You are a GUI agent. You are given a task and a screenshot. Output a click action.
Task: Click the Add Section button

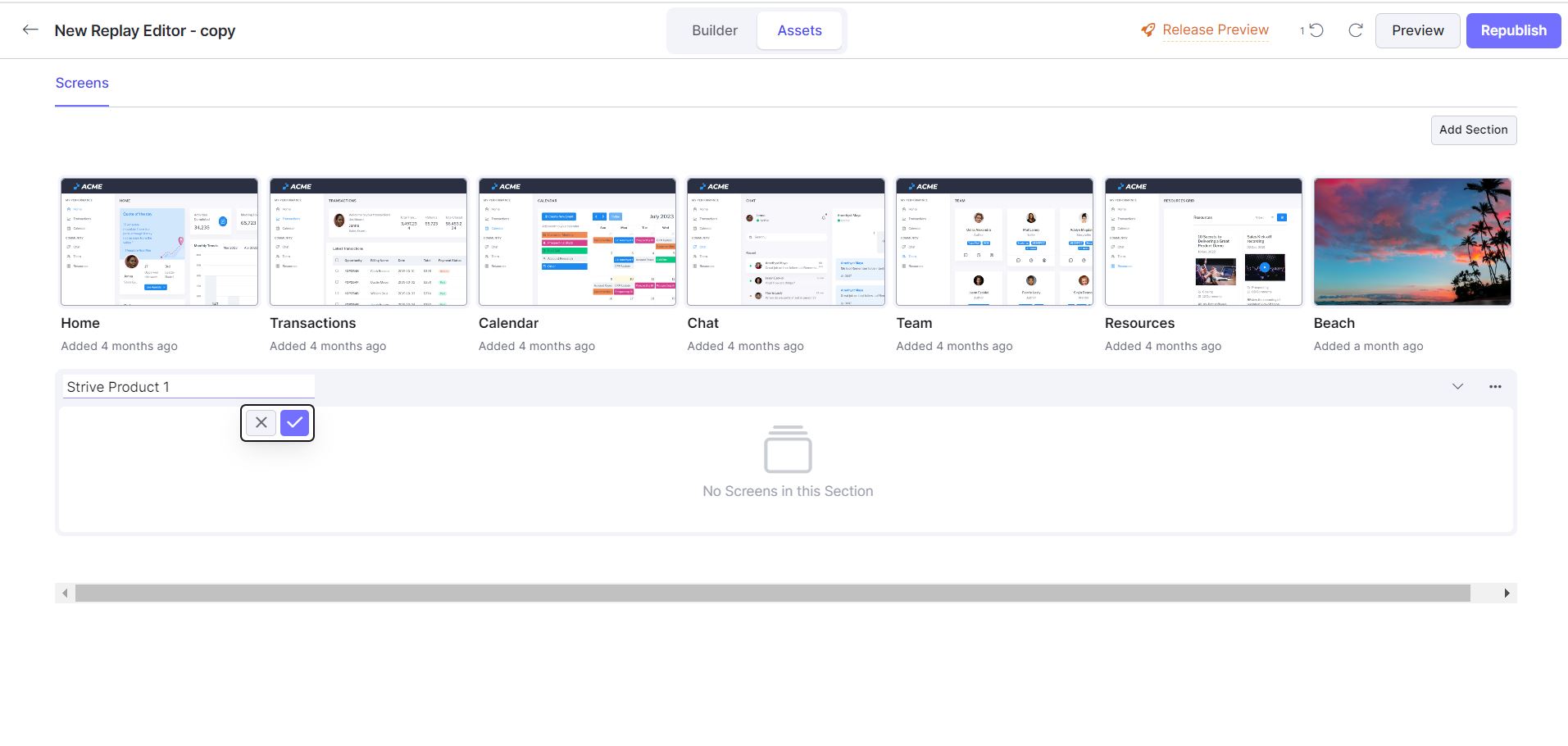[x=1473, y=130]
